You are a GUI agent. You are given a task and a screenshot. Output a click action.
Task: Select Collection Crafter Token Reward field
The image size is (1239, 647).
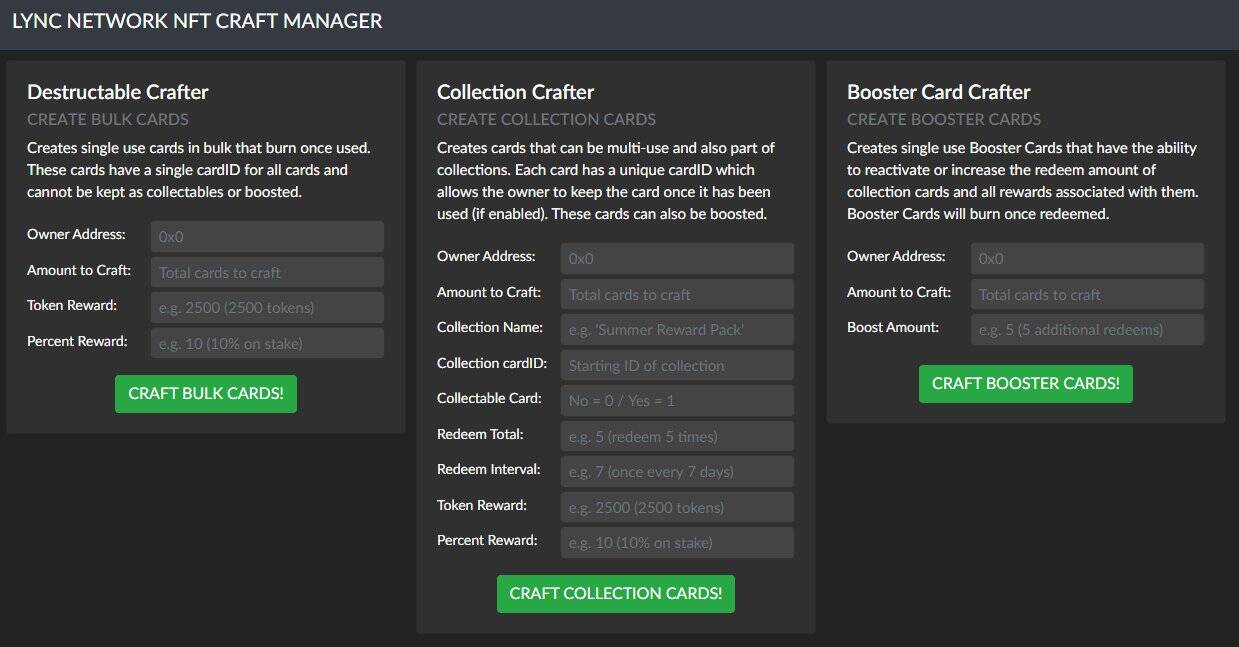[x=677, y=507]
